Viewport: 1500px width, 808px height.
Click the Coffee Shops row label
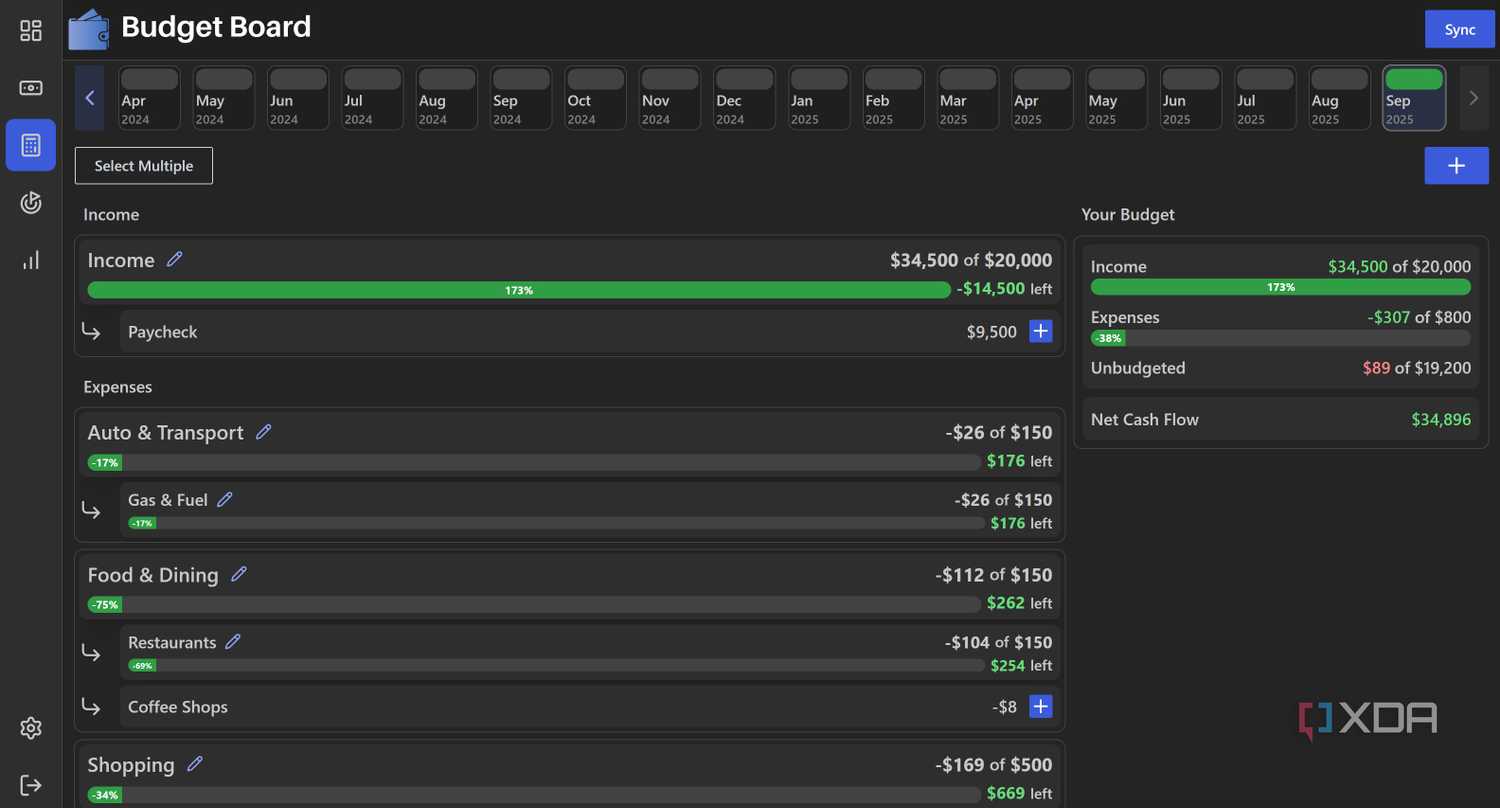tap(178, 707)
